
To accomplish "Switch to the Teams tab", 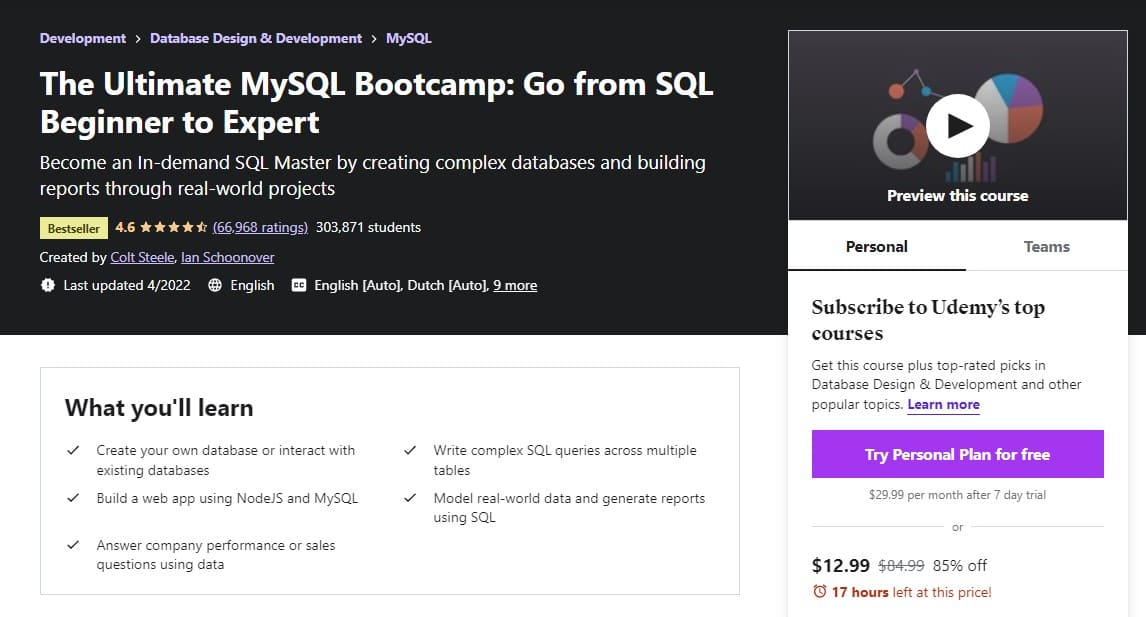I will 1046,246.
